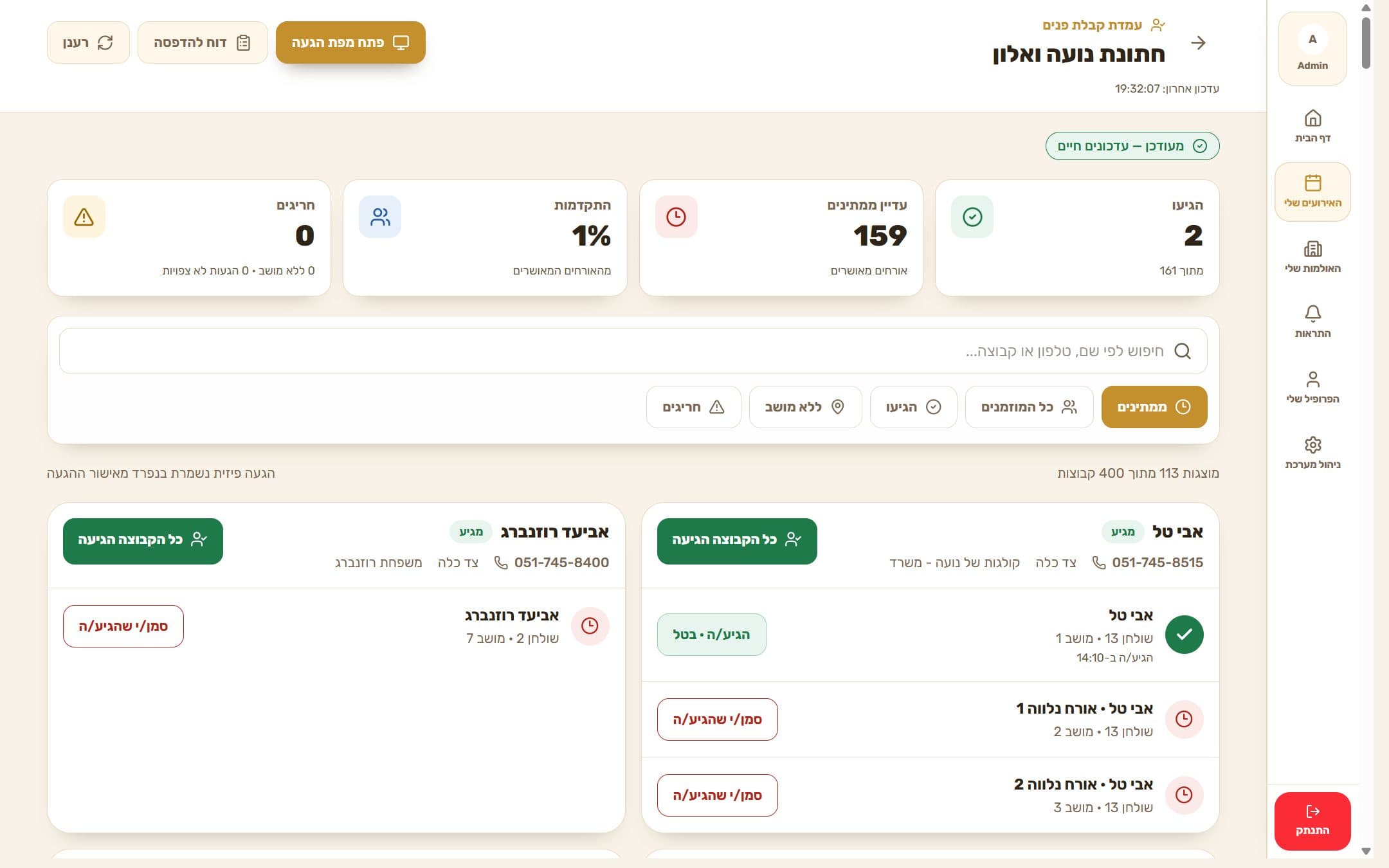Click phone number 051-745-8400
1389x868 pixels.
(x=561, y=563)
